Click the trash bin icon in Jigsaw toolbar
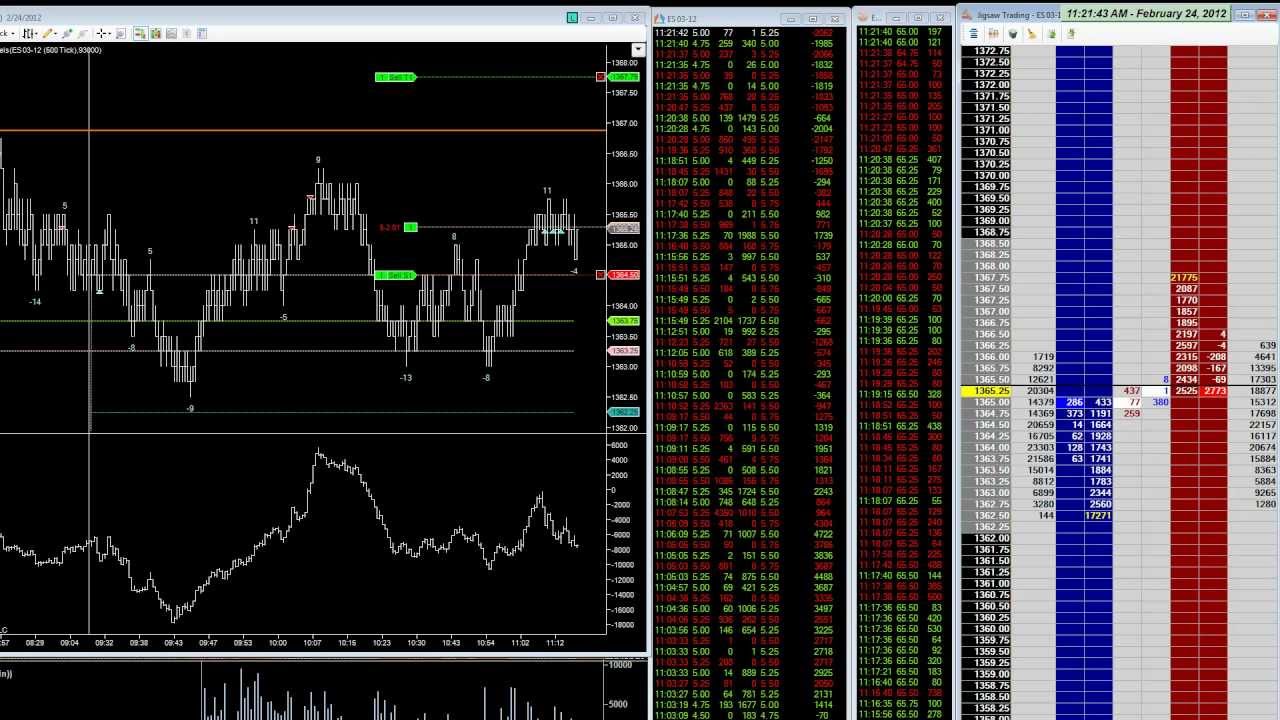This screenshot has width=1280, height=720. tap(1012, 34)
